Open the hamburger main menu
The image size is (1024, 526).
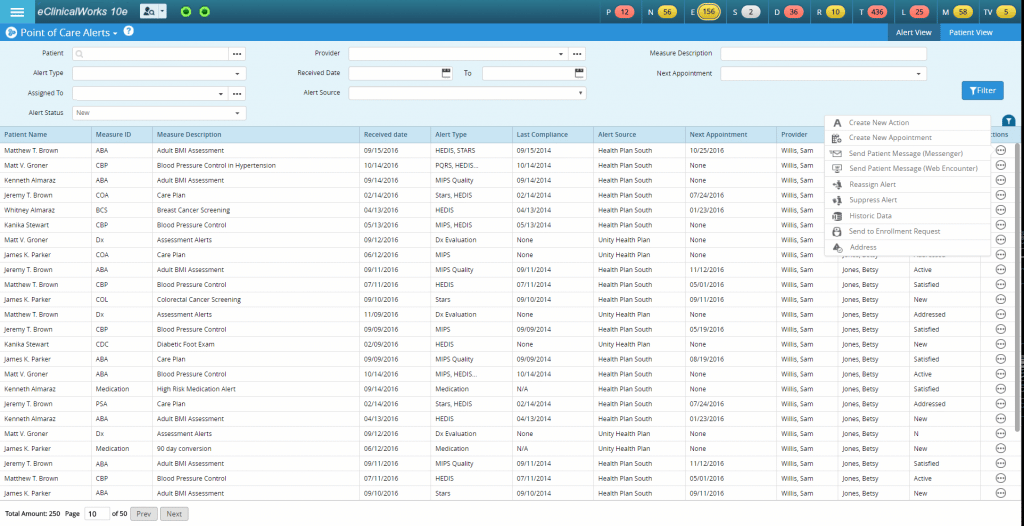pos(18,12)
